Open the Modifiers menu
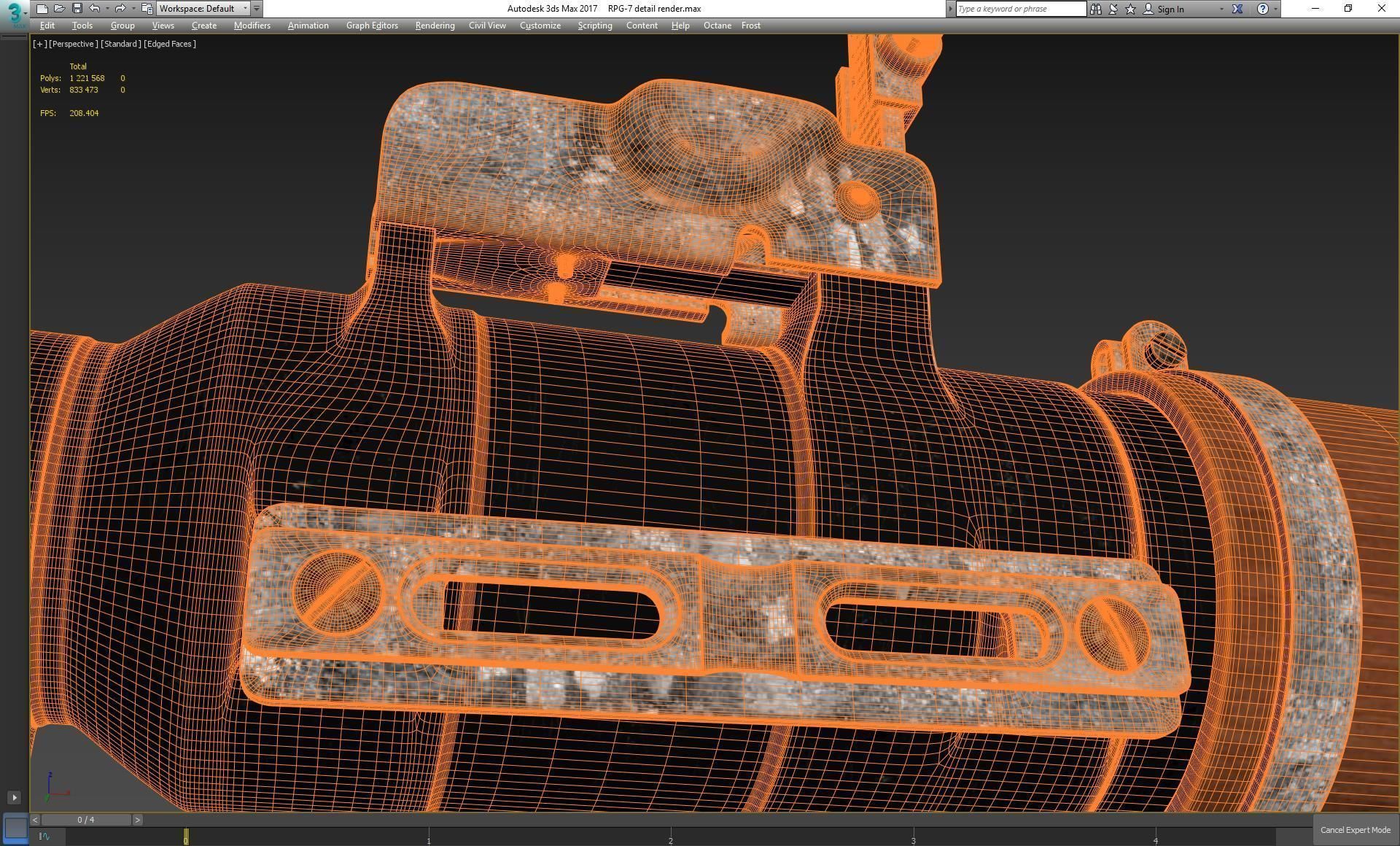This screenshot has height=846, width=1400. tap(252, 26)
